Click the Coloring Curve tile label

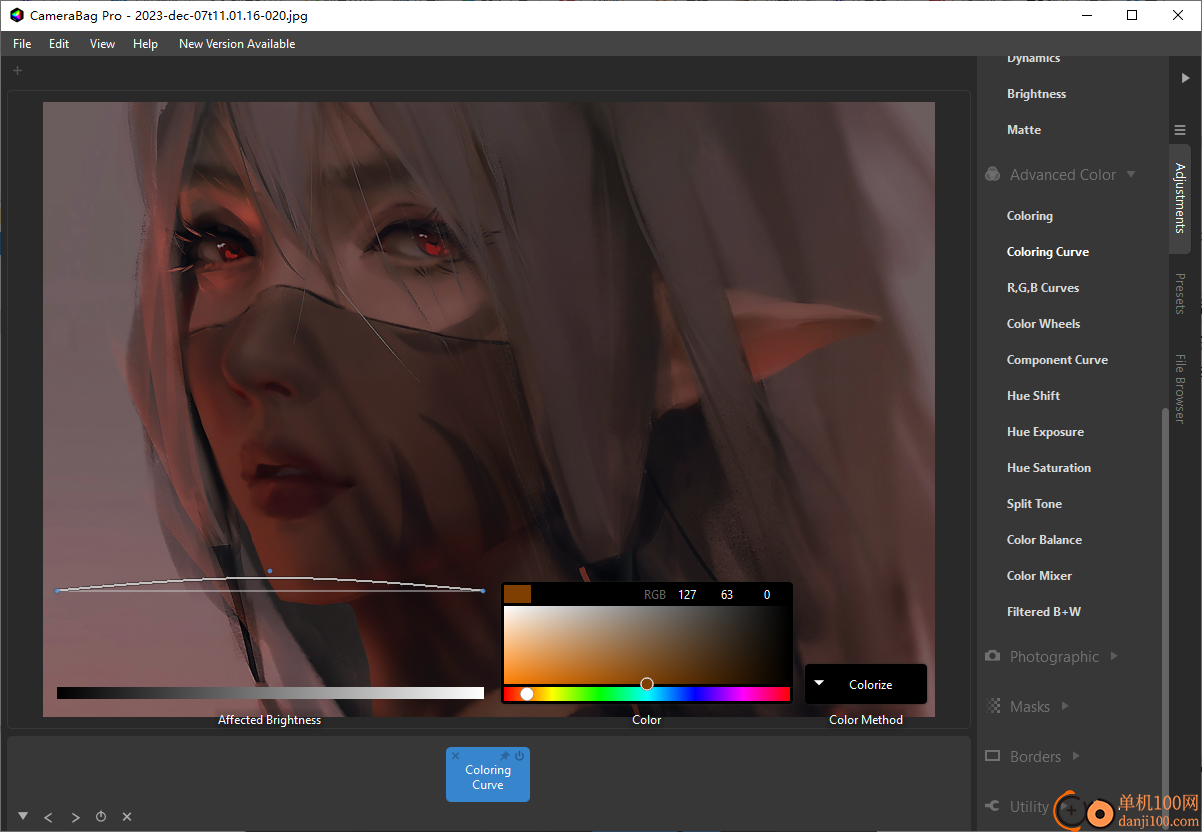tap(488, 777)
